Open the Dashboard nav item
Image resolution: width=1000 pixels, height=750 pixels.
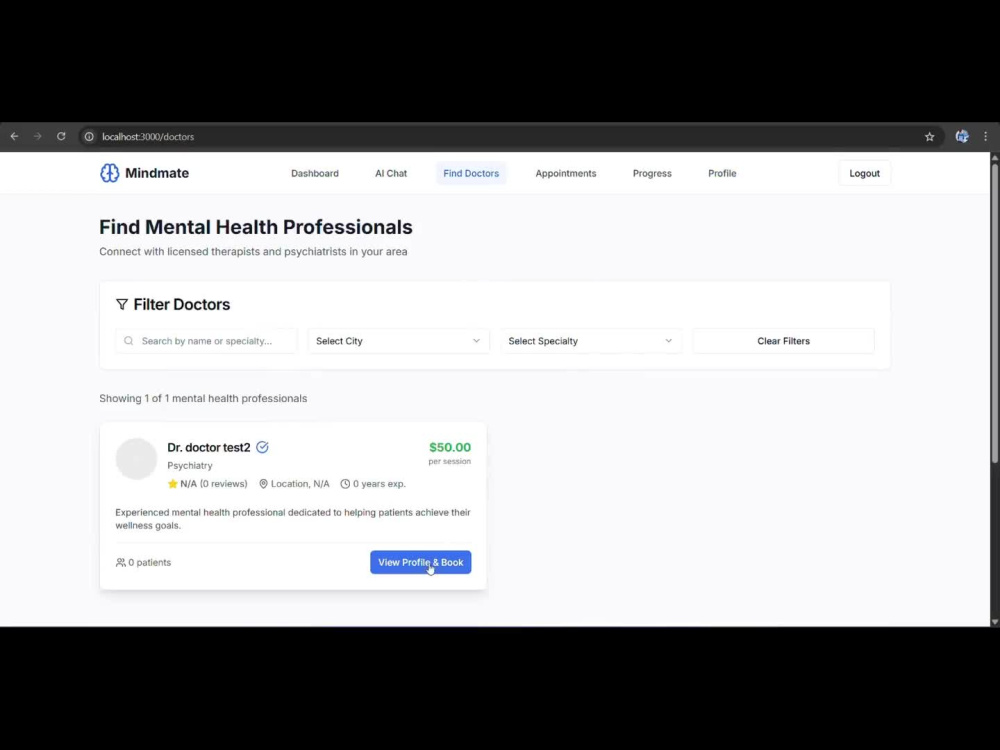[x=315, y=173]
